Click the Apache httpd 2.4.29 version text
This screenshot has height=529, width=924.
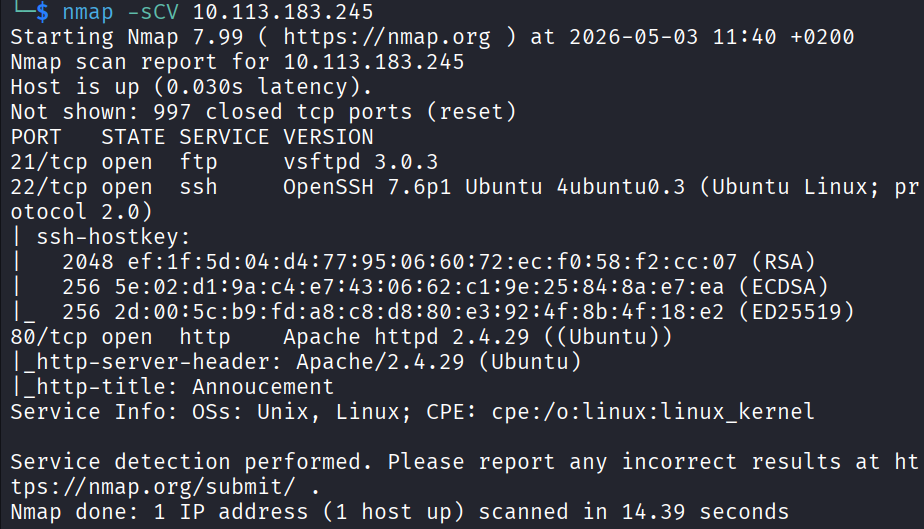(406, 338)
